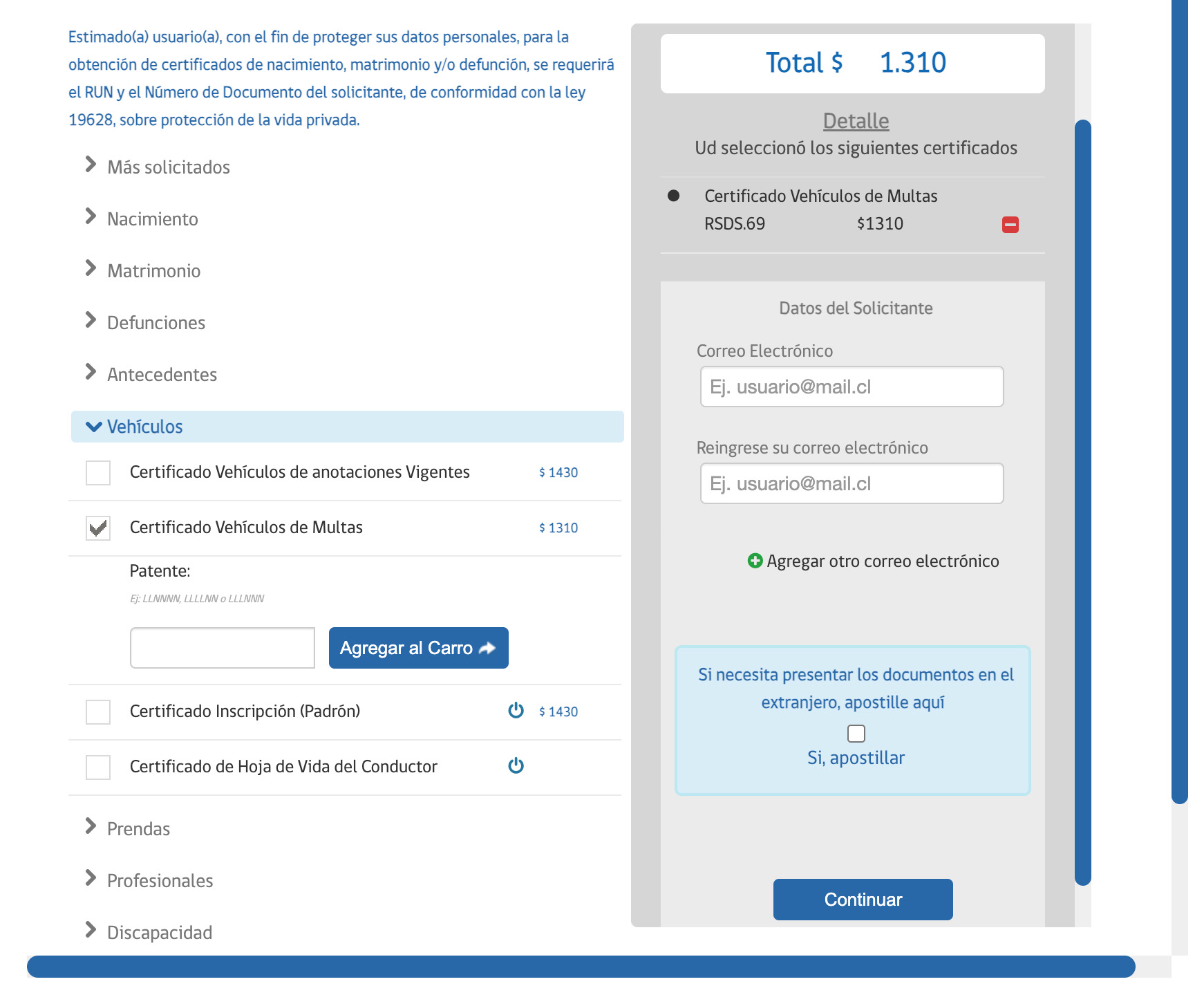1204x986 pixels.
Task: Open the Prendas category
Action: click(x=138, y=828)
